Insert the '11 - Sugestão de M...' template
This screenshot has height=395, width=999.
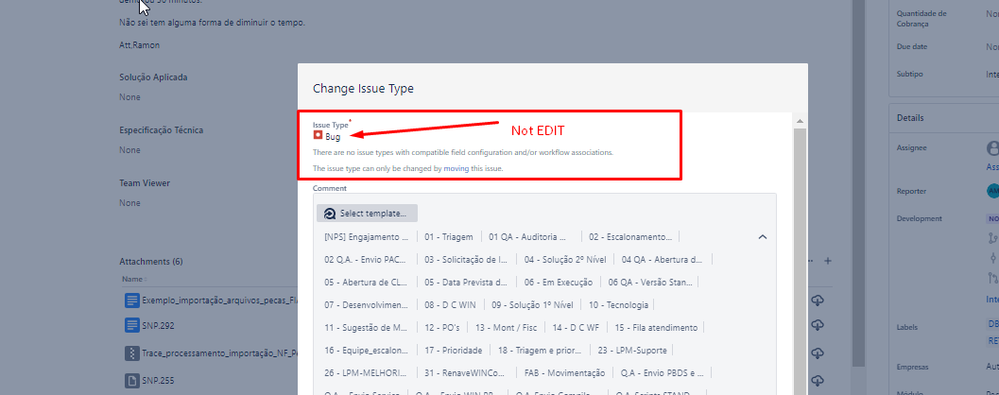coord(366,328)
